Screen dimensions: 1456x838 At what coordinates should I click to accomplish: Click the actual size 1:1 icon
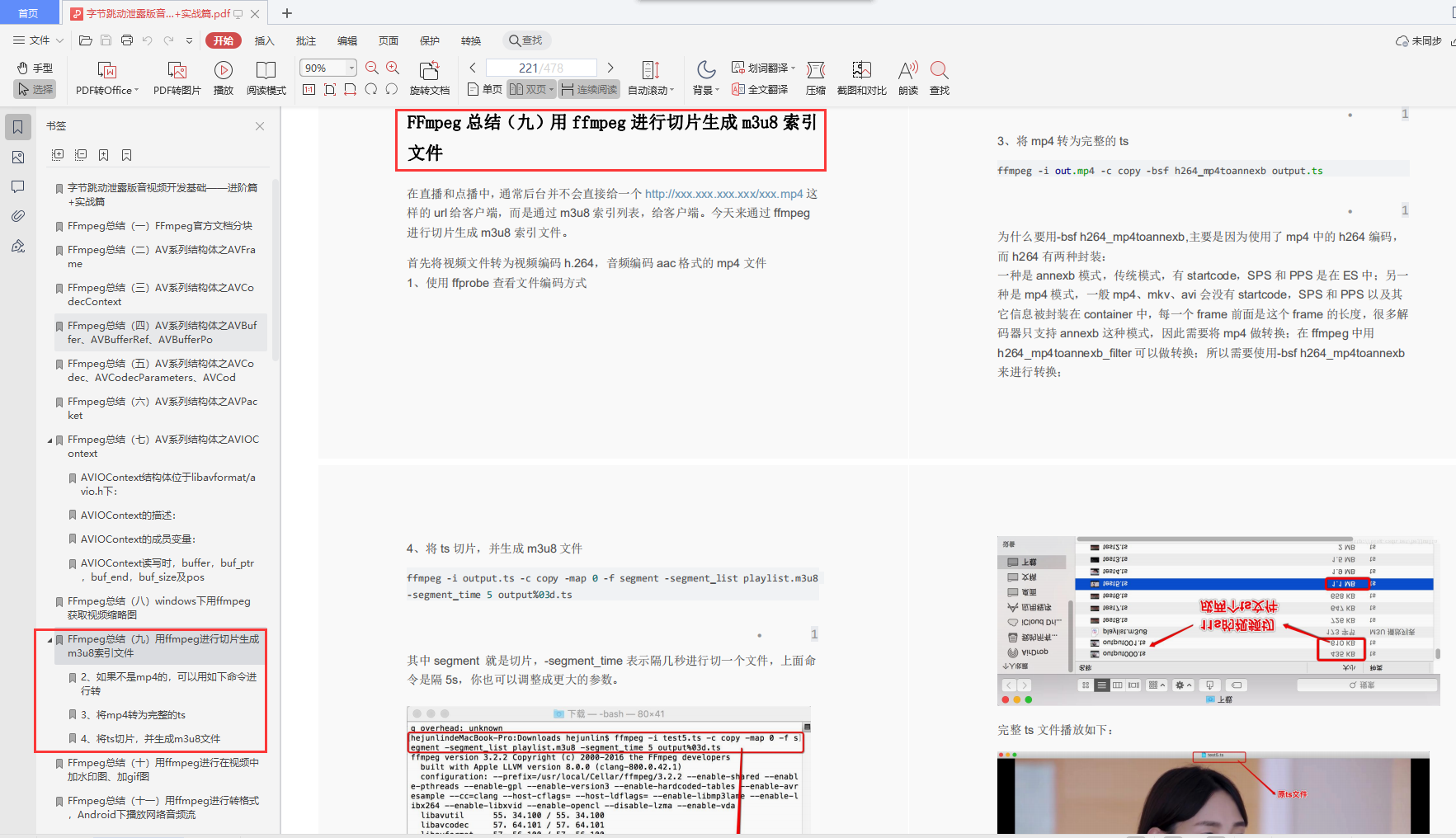309,89
